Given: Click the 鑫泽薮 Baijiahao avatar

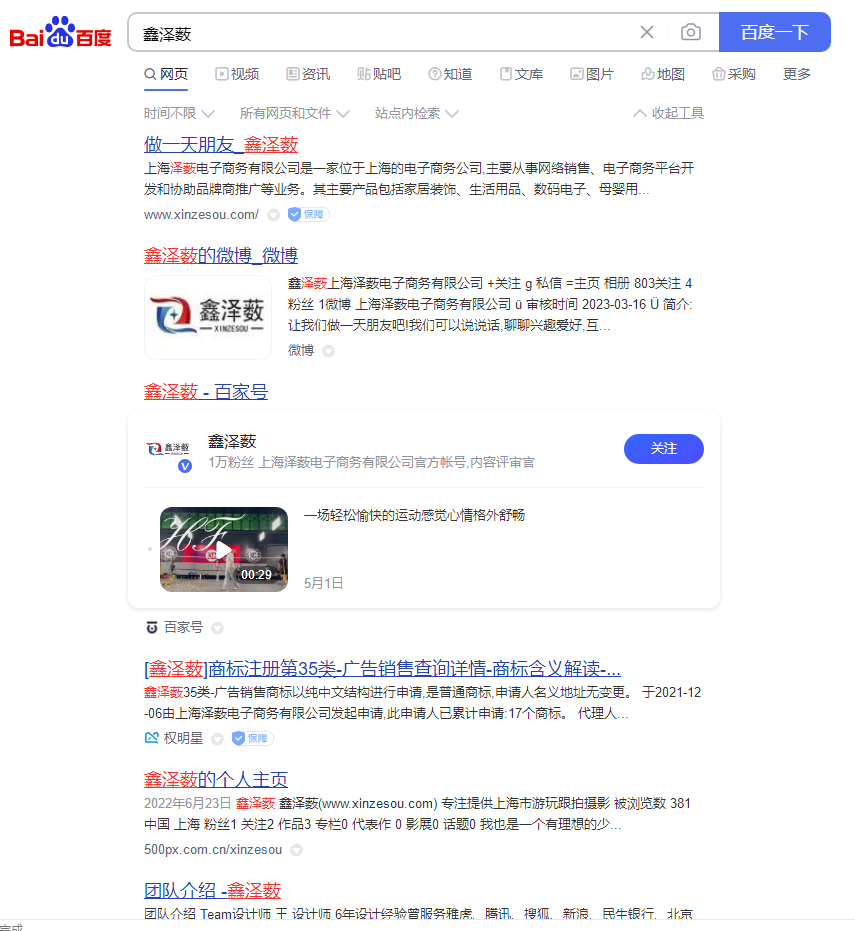Looking at the screenshot, I should coord(169,451).
